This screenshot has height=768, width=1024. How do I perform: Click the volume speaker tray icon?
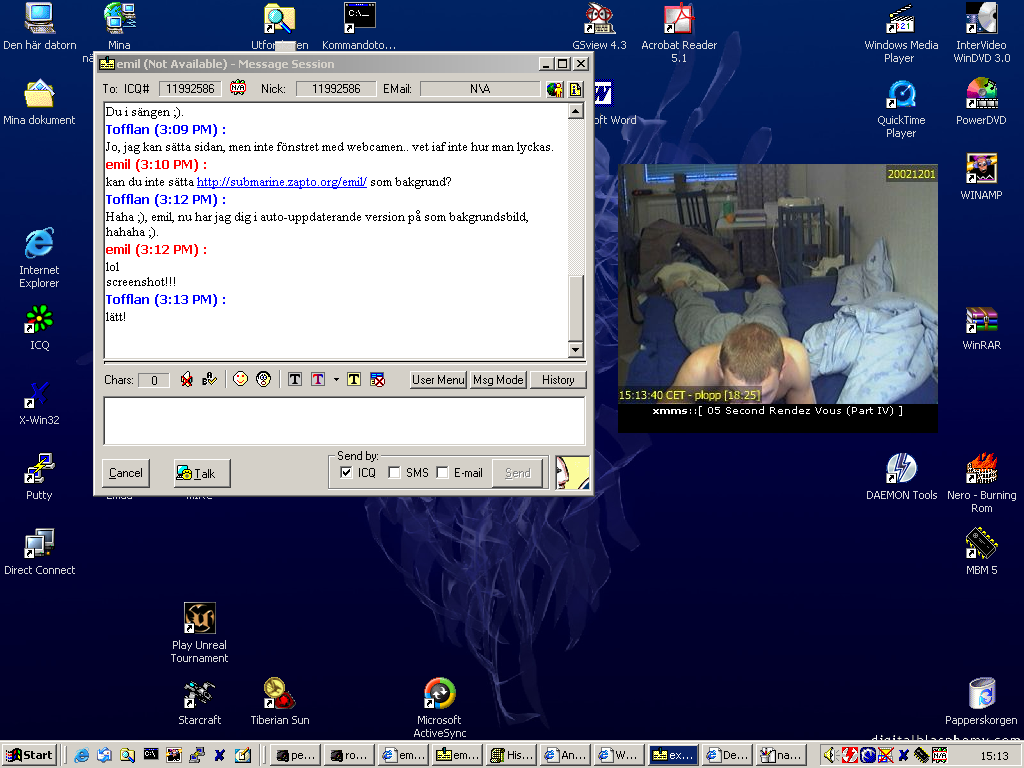click(831, 756)
